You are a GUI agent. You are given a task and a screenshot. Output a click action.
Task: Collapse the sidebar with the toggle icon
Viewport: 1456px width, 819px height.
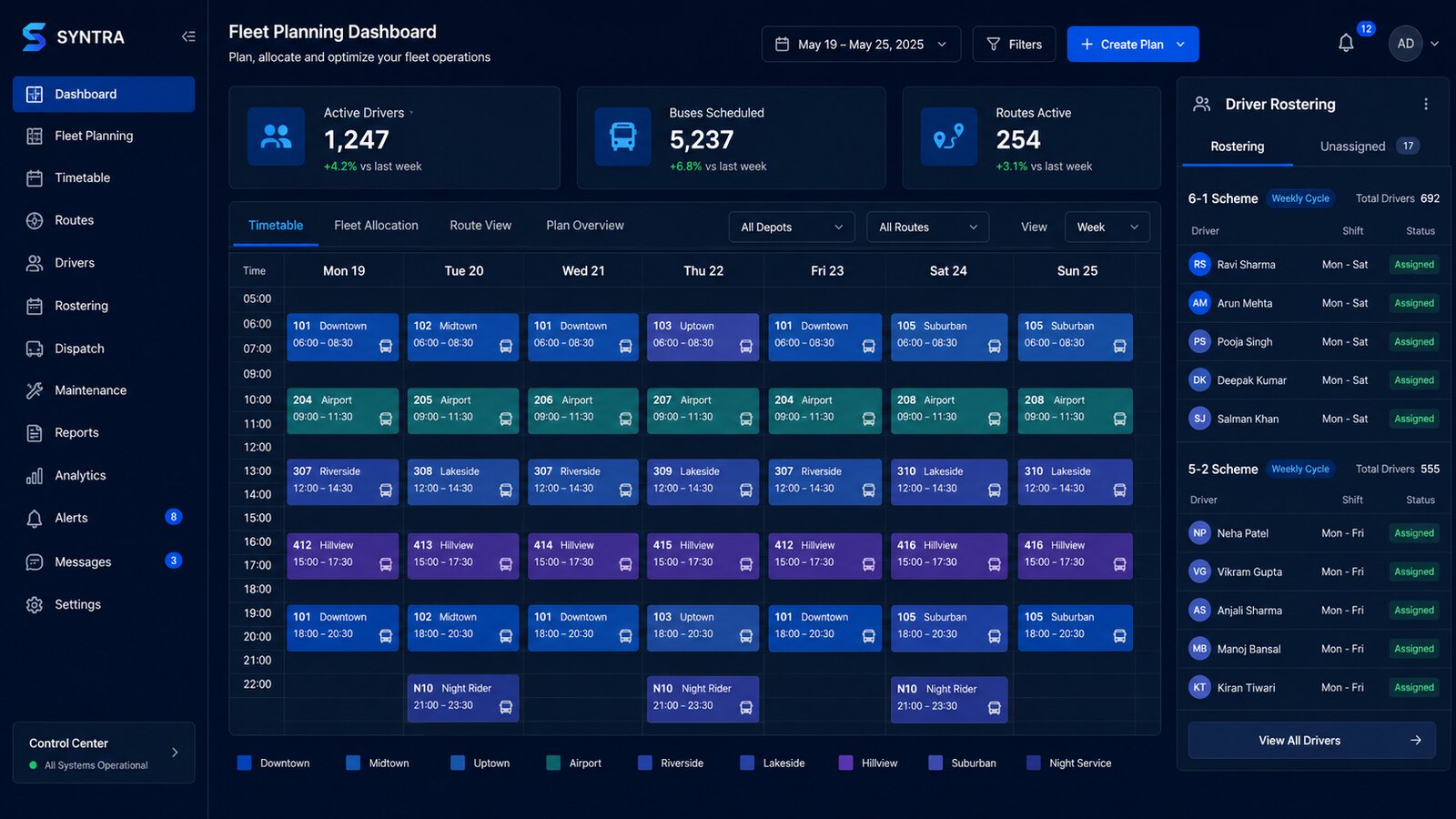pos(188,36)
